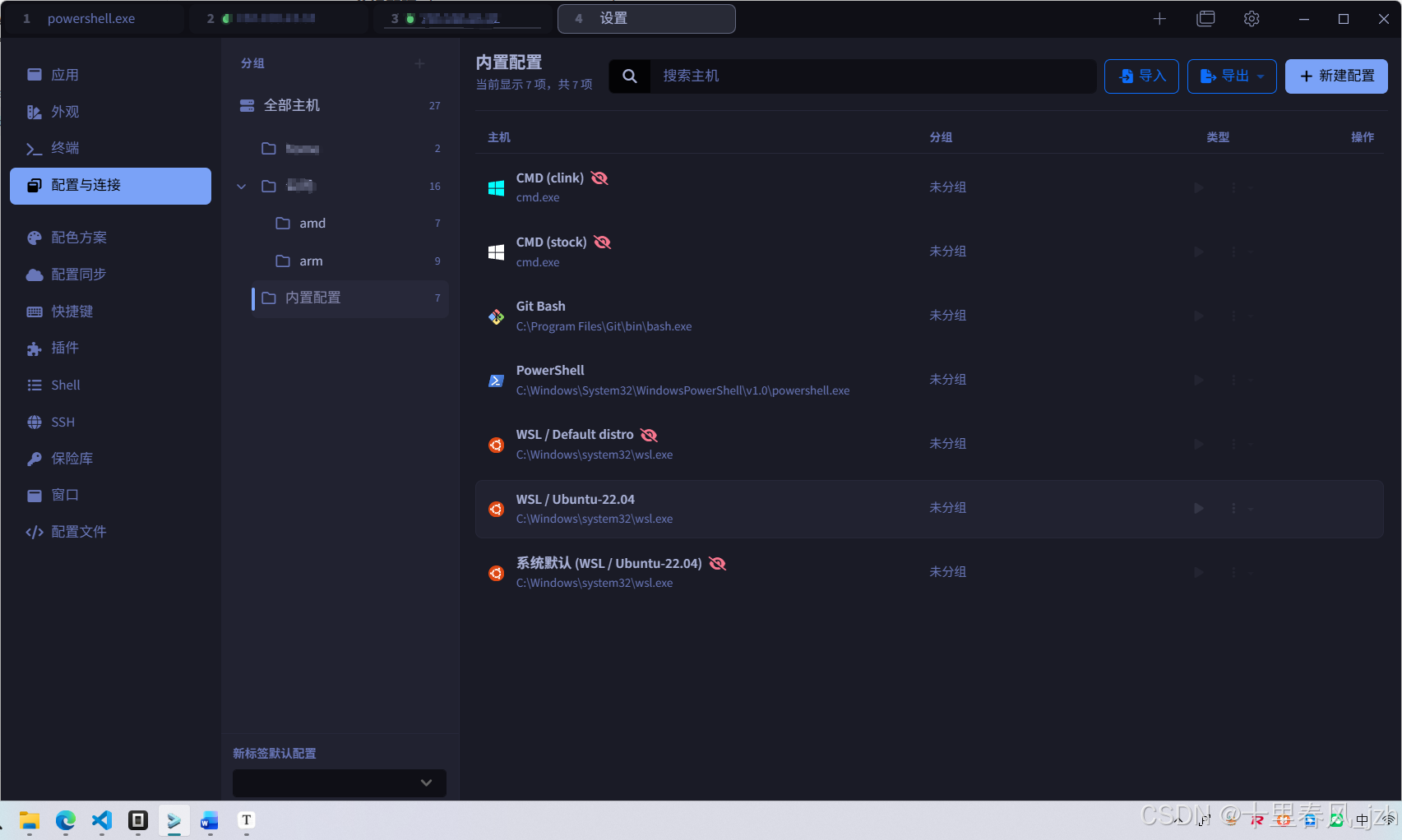Toggle visibility eye icon for WSL / Default distro
Screen dimensions: 1402x840
[x=649, y=435]
